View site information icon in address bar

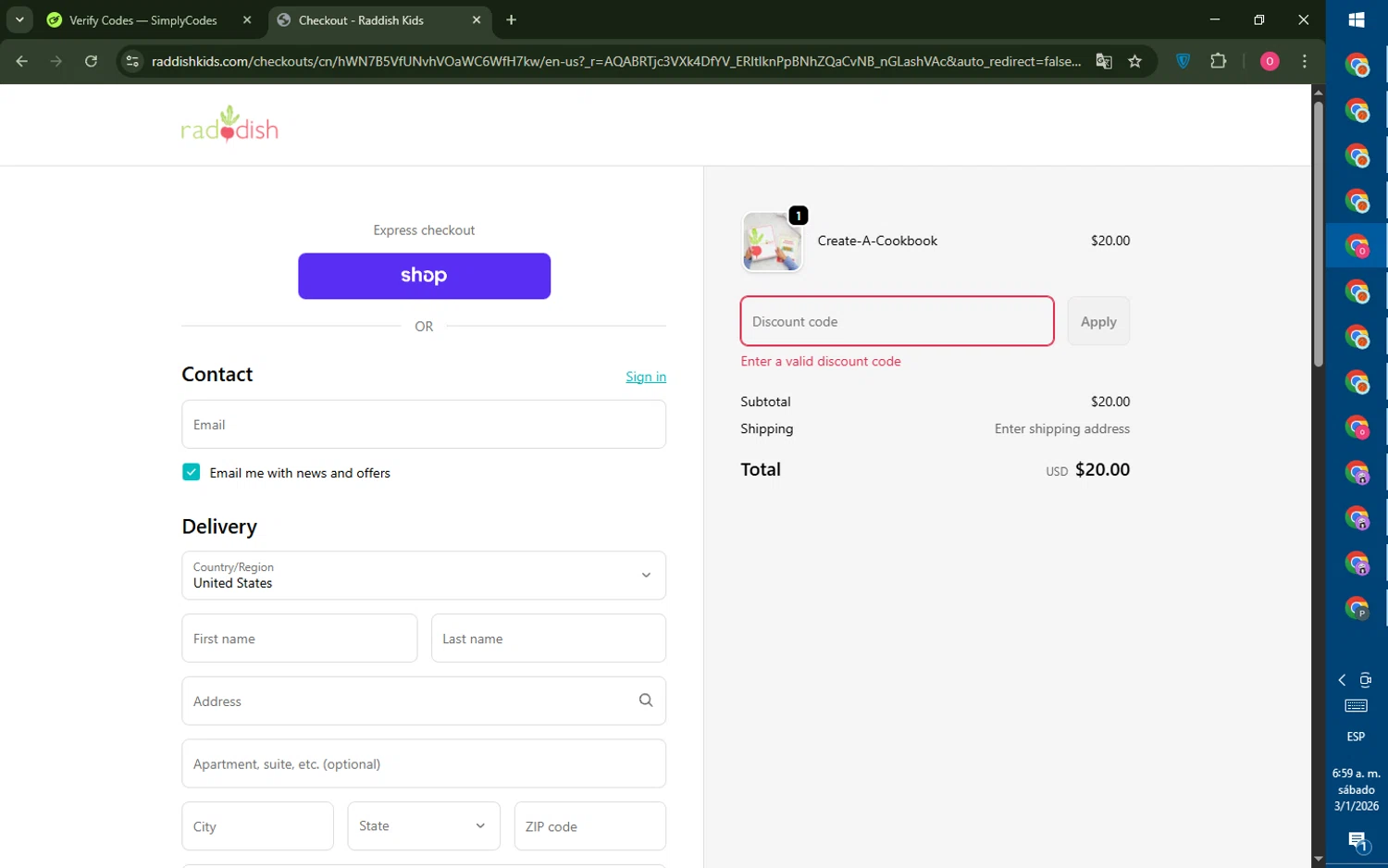(132, 61)
